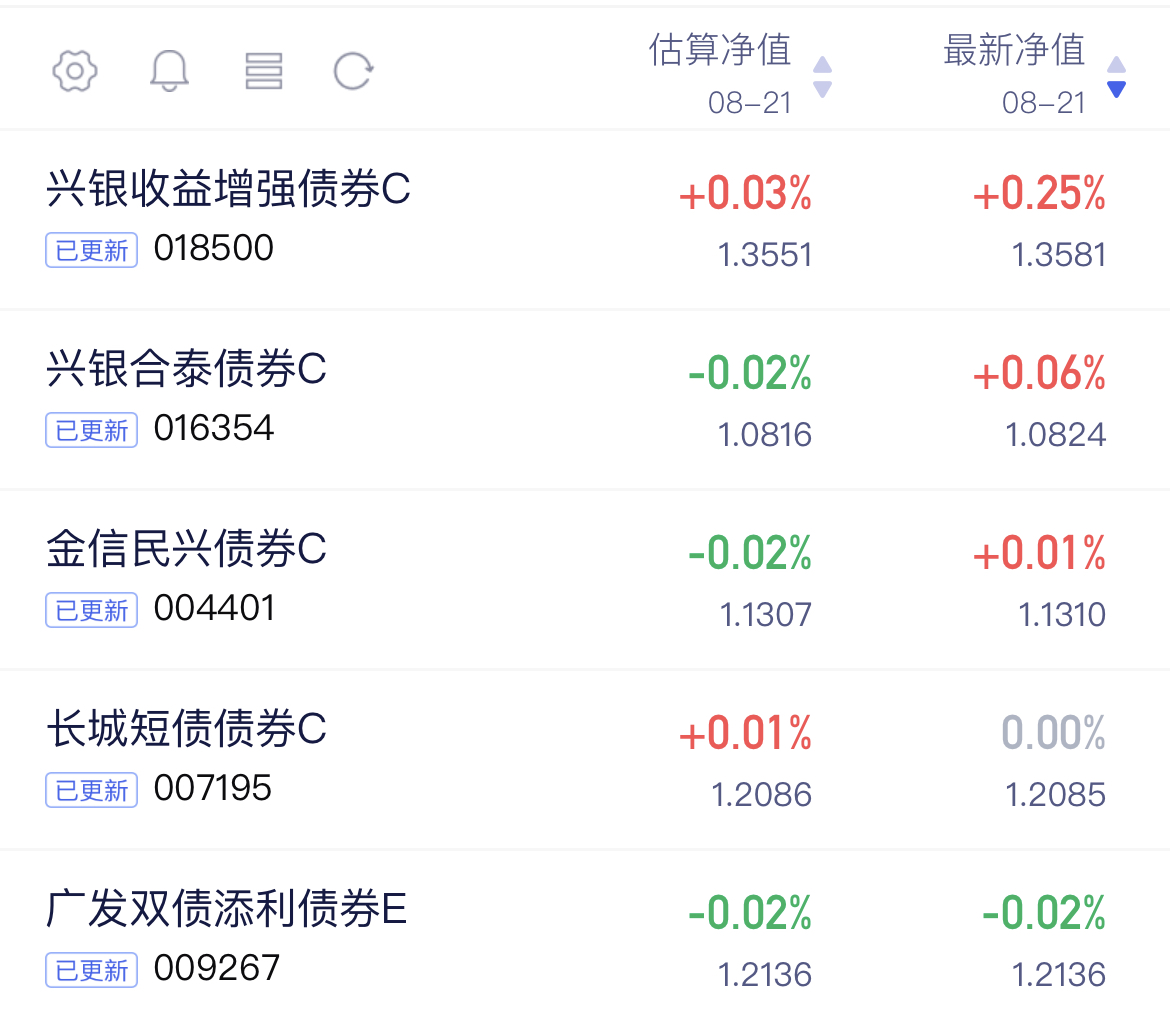Tap latest change +0.25%

point(1039,194)
